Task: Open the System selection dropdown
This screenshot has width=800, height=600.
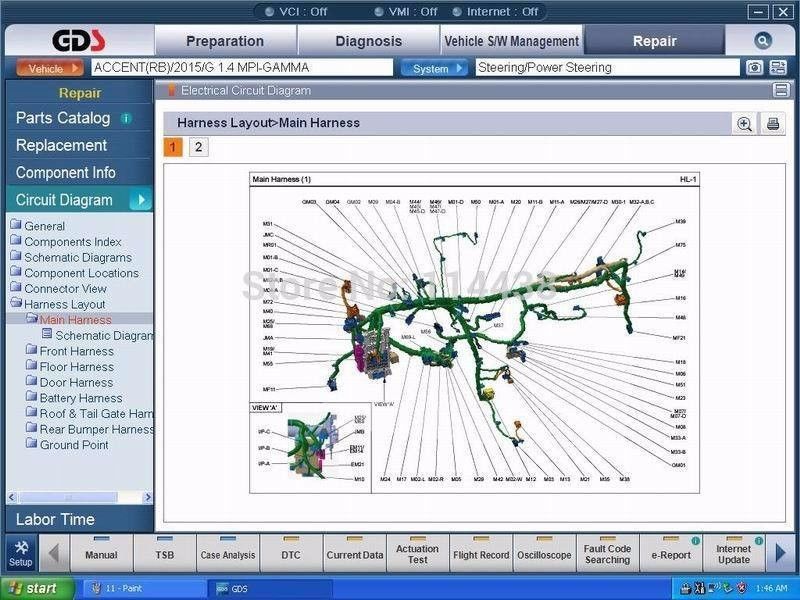Action: [x=434, y=68]
